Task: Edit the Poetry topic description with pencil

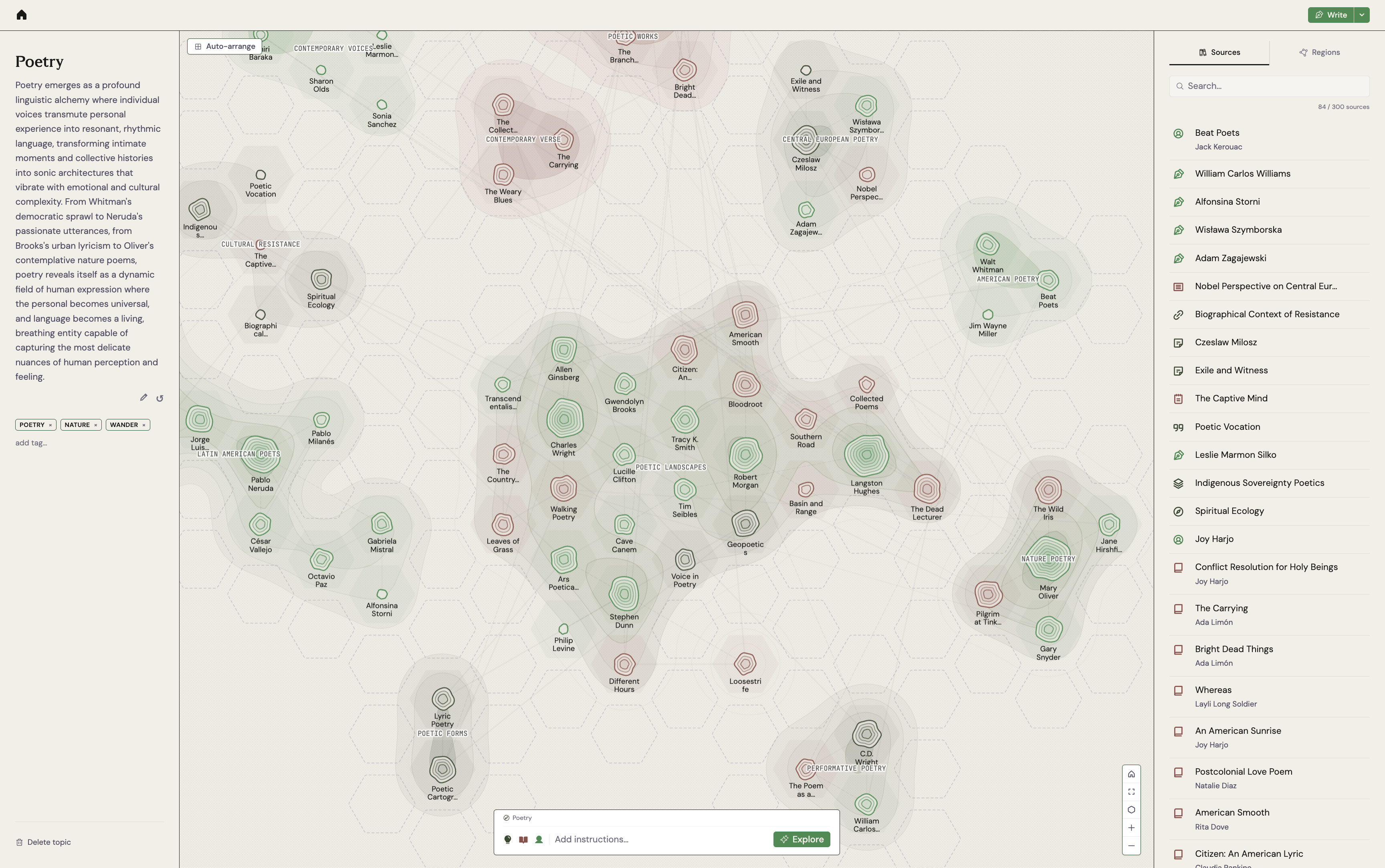Action: (143, 397)
